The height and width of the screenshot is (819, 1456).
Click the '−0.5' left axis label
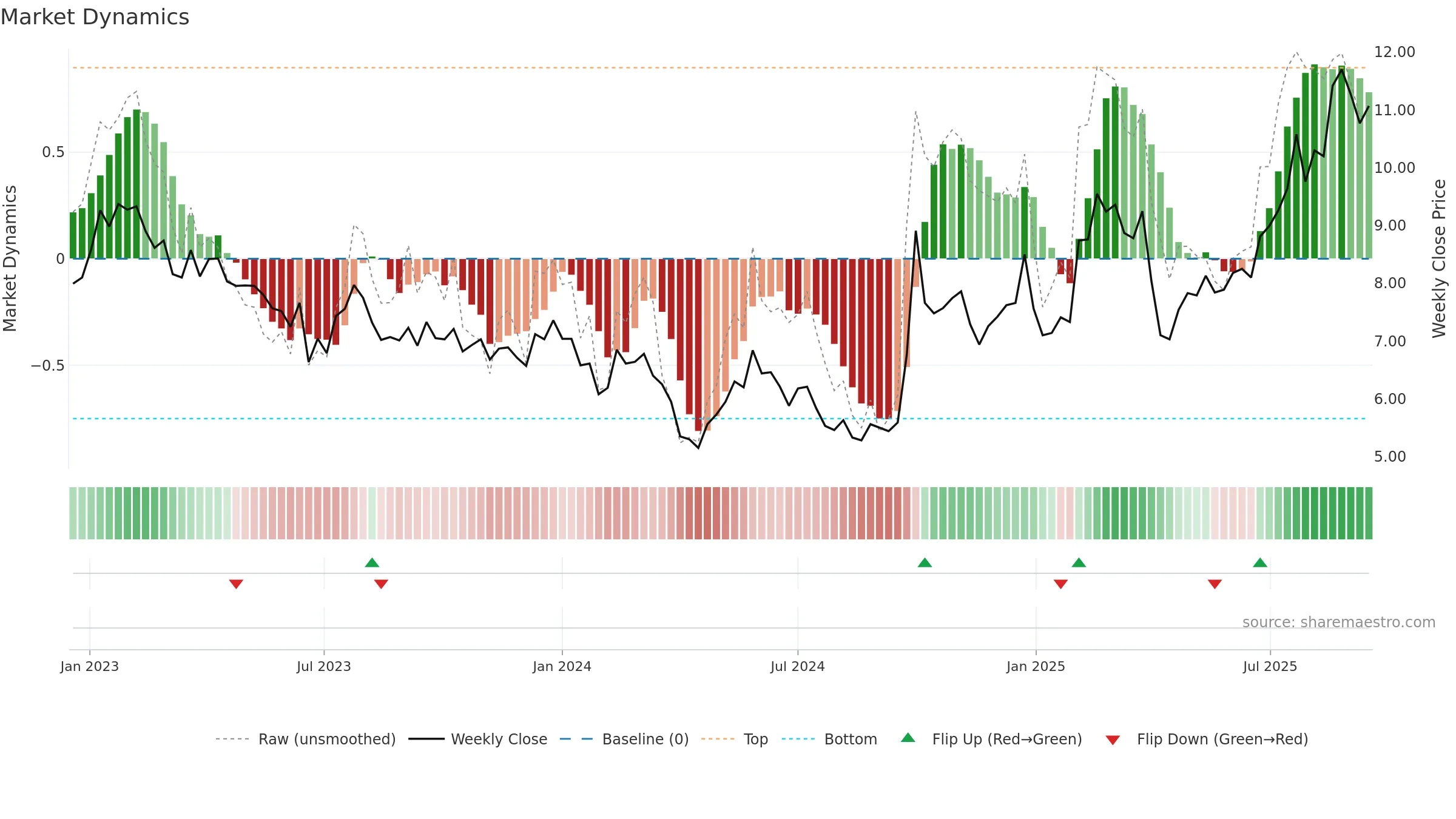point(47,365)
